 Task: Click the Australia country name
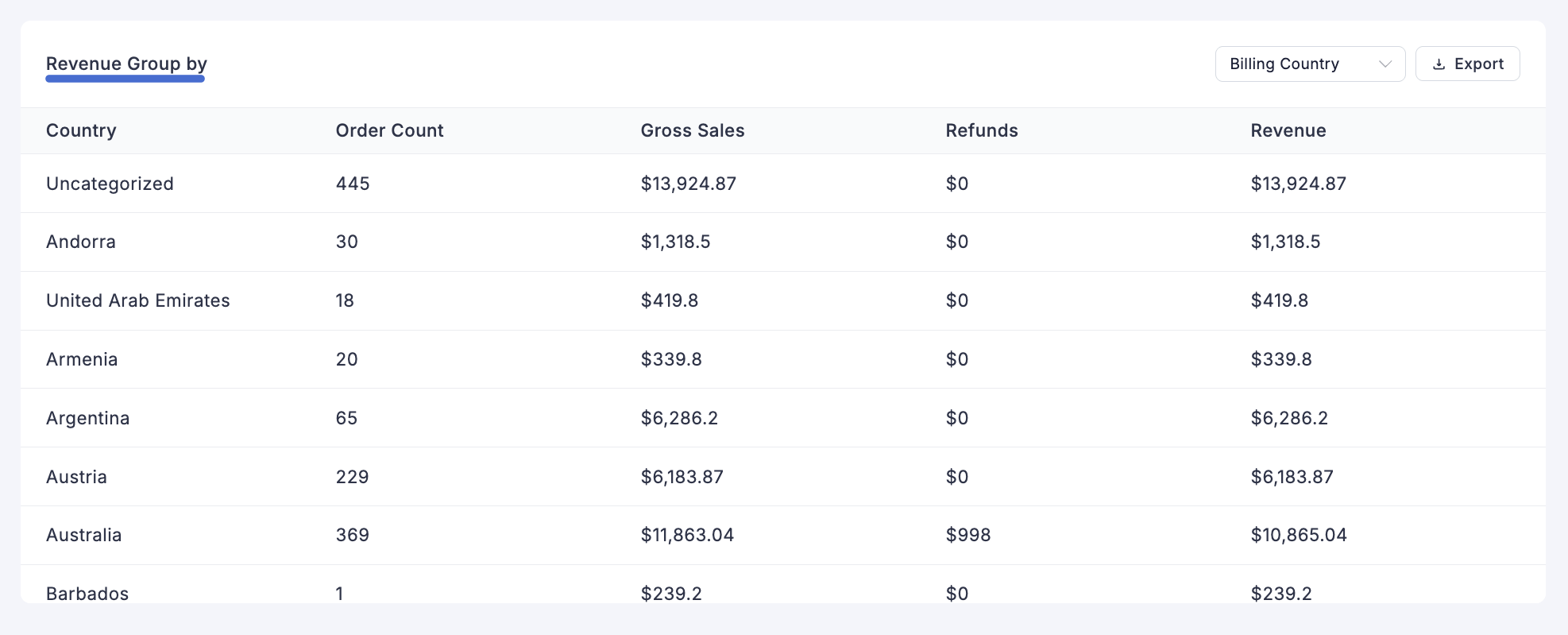coord(83,536)
